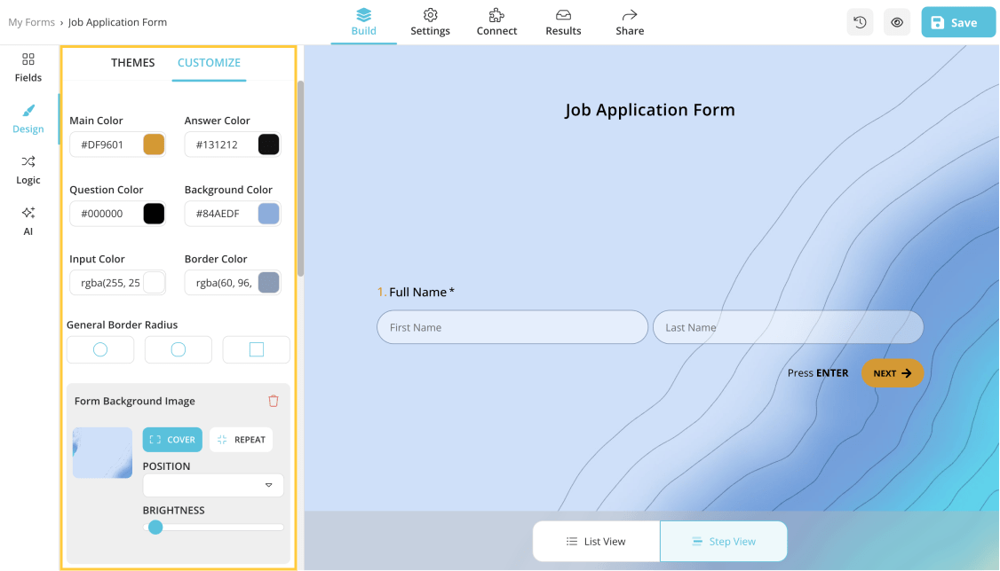Open the POSITION dropdown
Viewport: 1000px width, 571px height.
213,486
